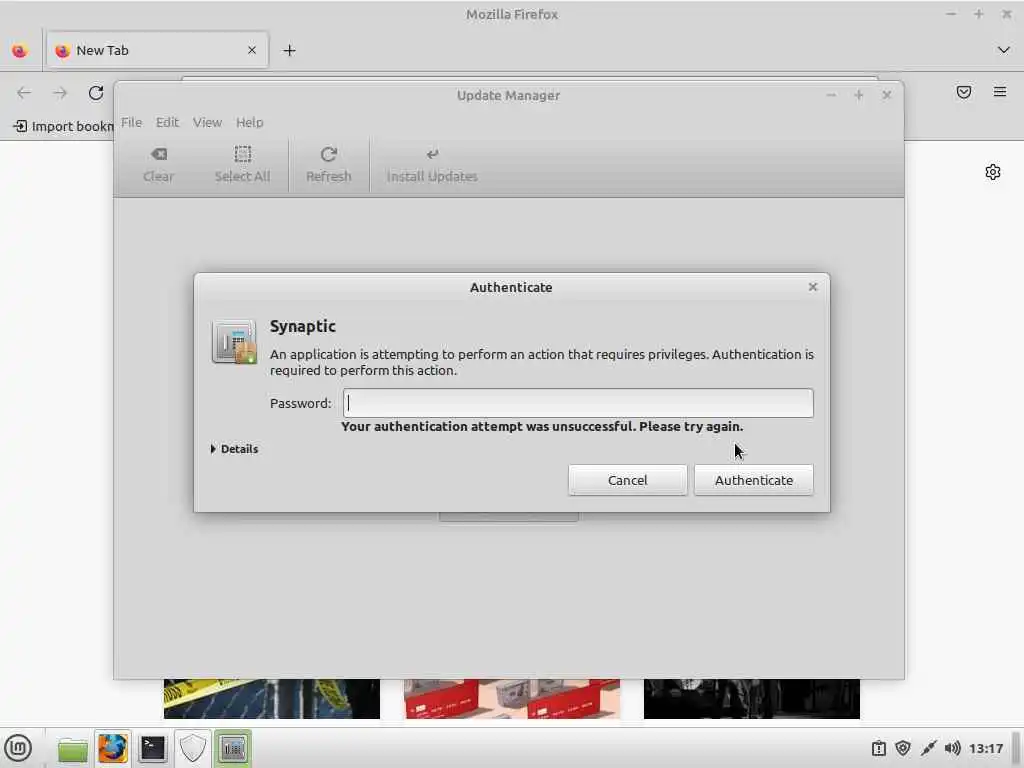1024x768 pixels.
Task: Open the Firefox hamburger menu
Action: click(x=1000, y=92)
